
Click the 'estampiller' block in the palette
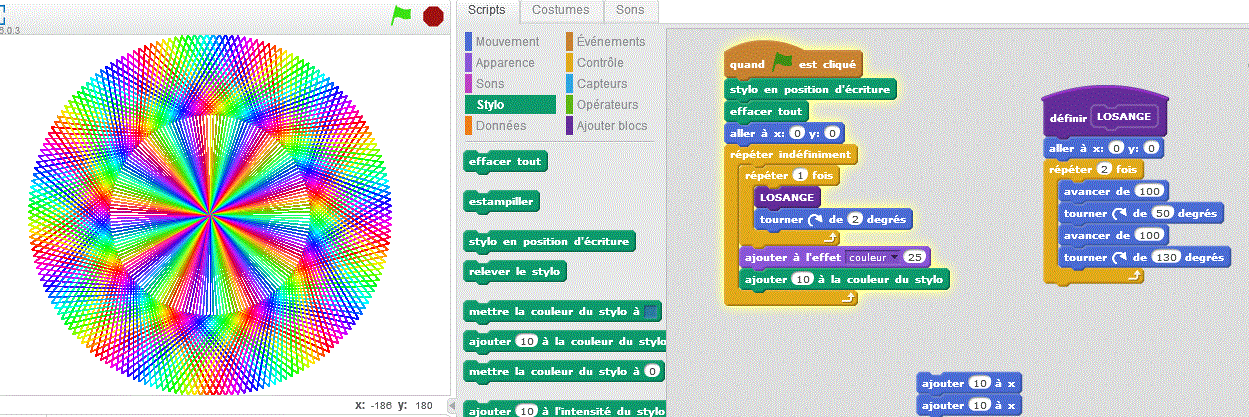[502, 201]
